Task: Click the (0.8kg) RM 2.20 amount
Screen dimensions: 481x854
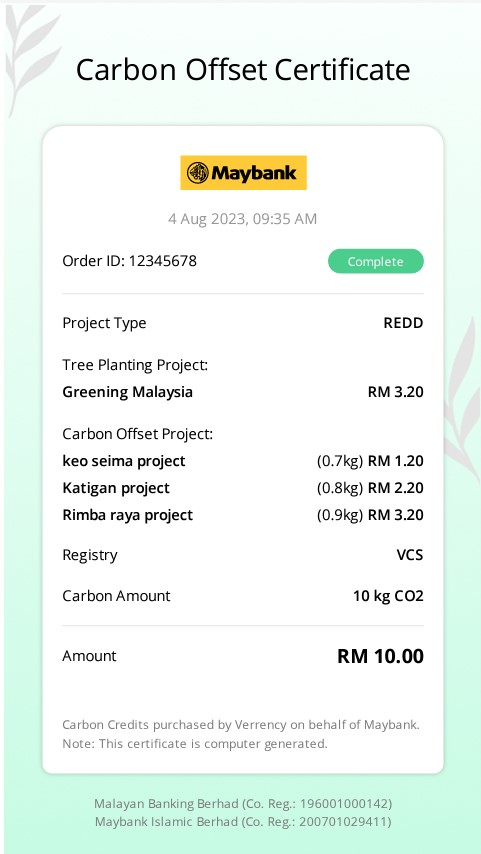Action: click(x=370, y=488)
